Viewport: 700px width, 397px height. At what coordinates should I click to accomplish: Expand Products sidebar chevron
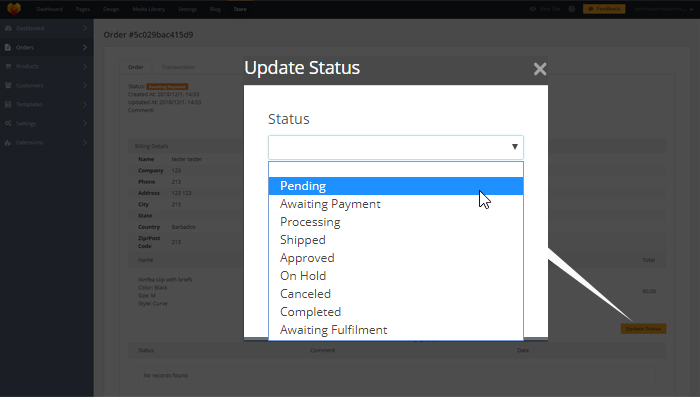85,66
